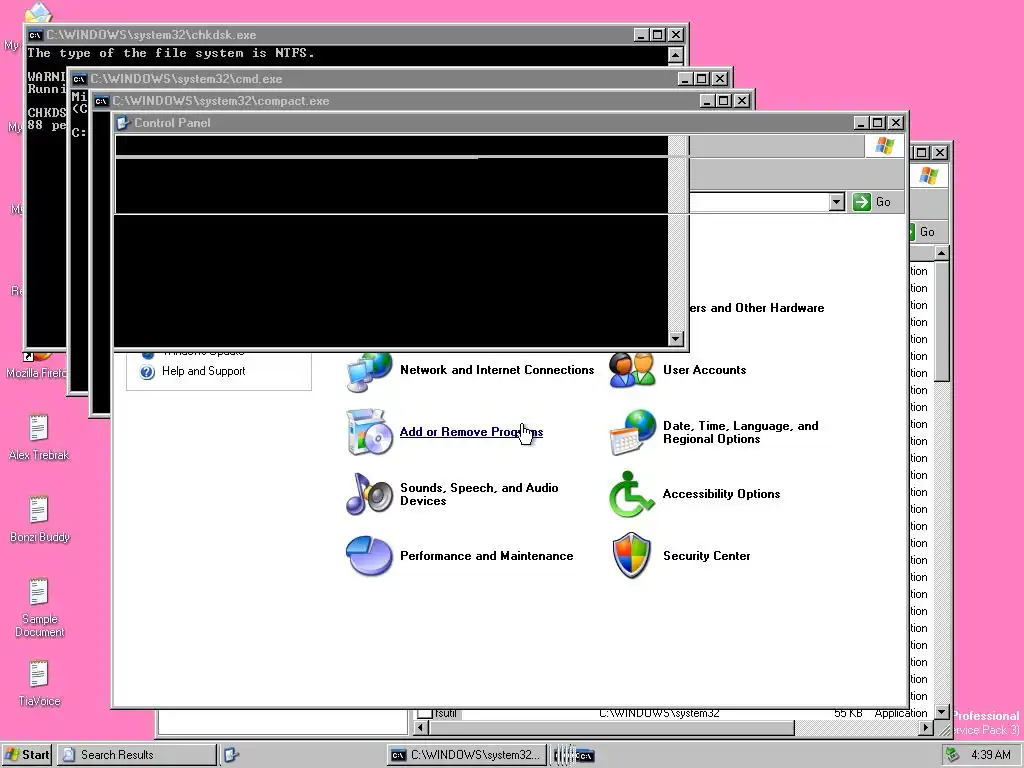Click the Network and Internet Connections icon
1024x768 pixels.
click(x=369, y=372)
